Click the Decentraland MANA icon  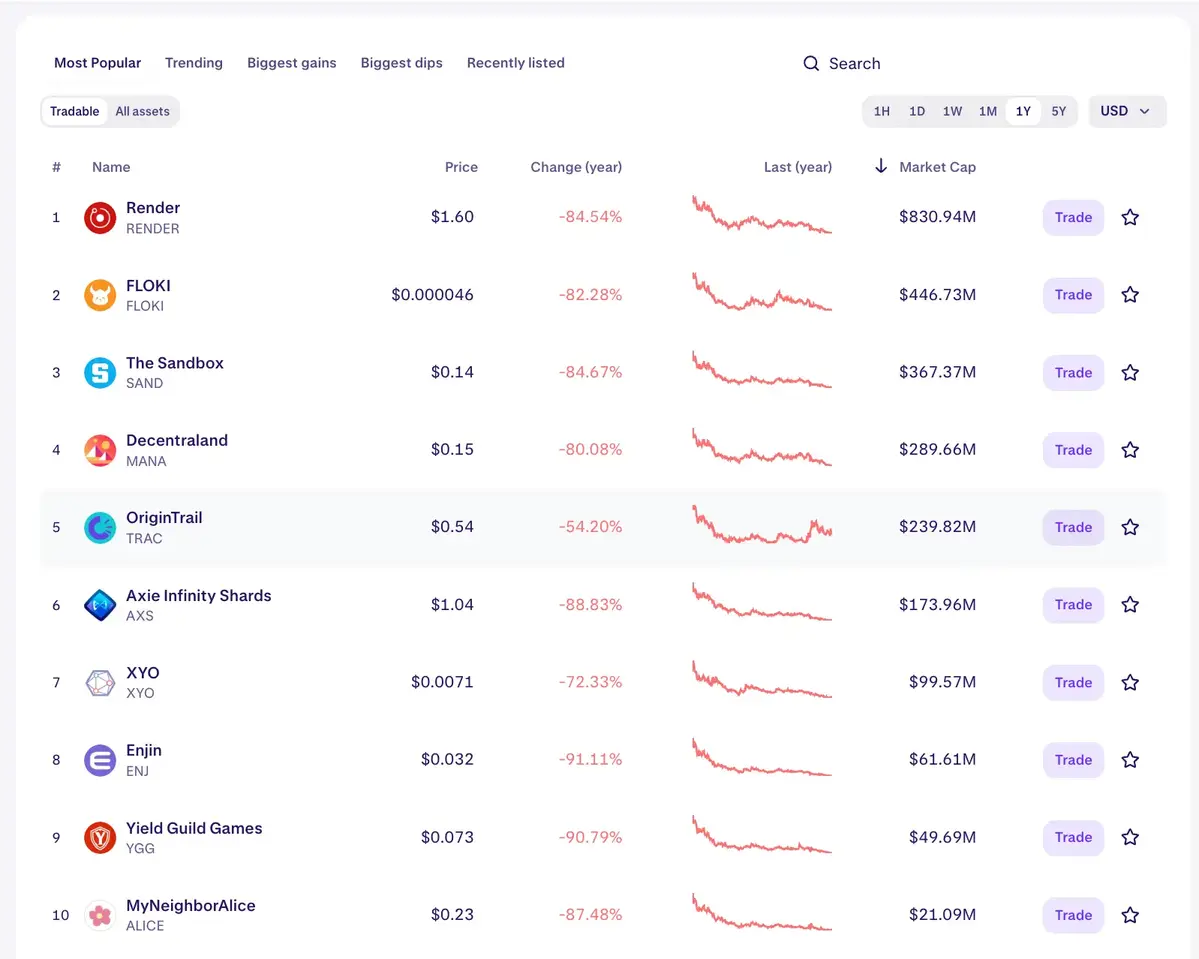coord(98,450)
